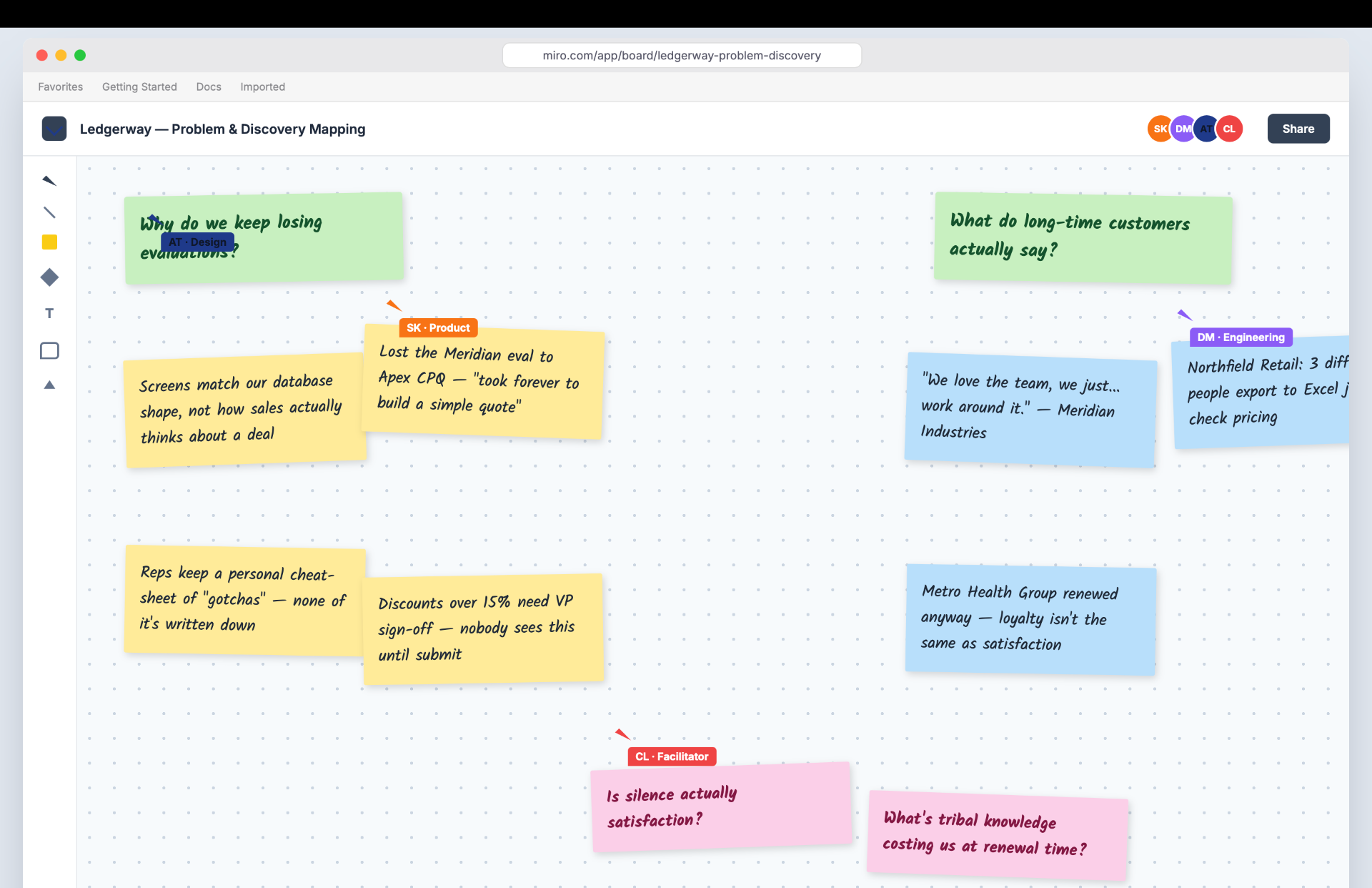The width and height of the screenshot is (1372, 888).
Task: Click the "DM · Engineering" cursor label
Action: click(x=1241, y=337)
